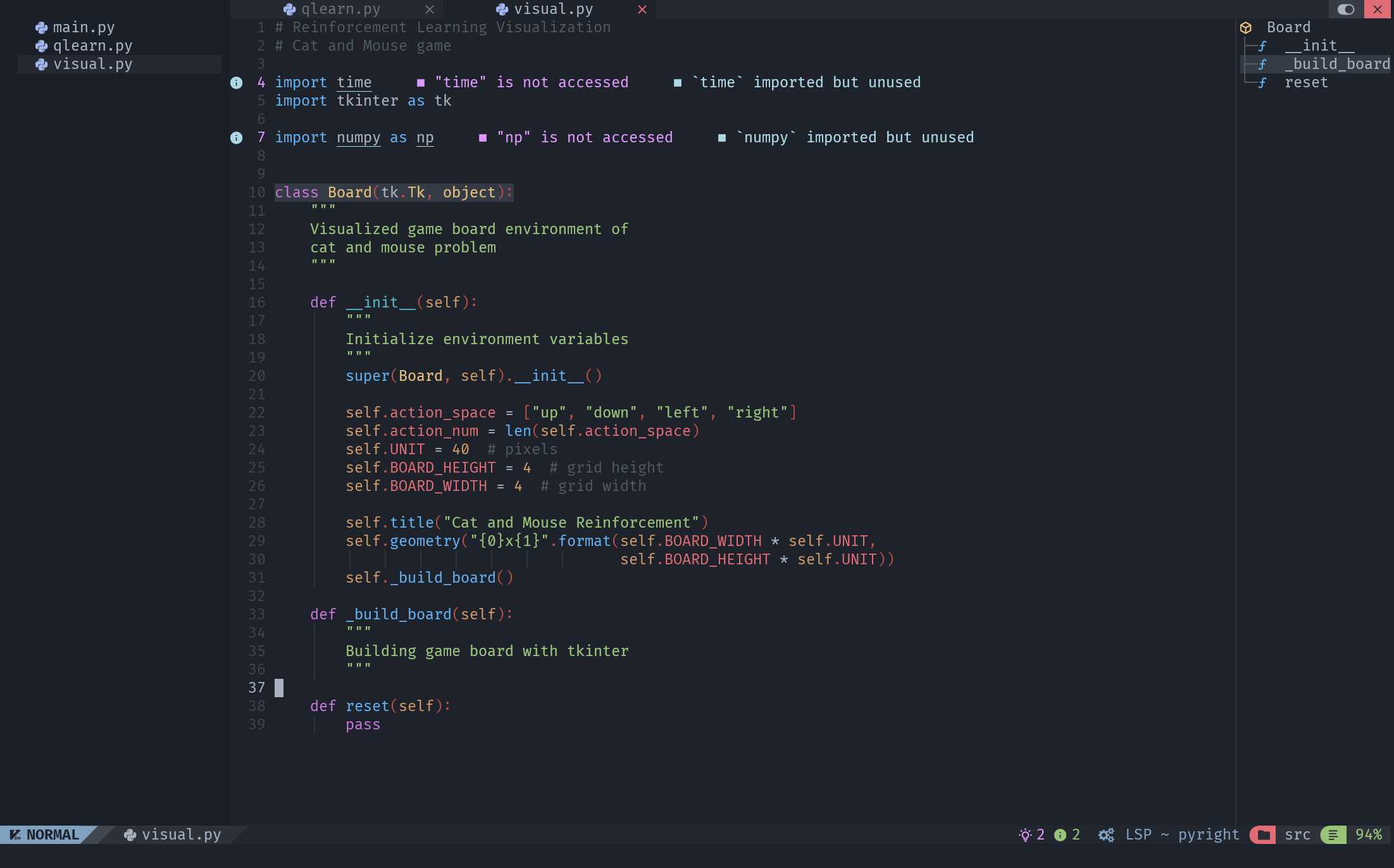
Task: Click the info diagnostic icon on line 7
Action: click(x=236, y=138)
